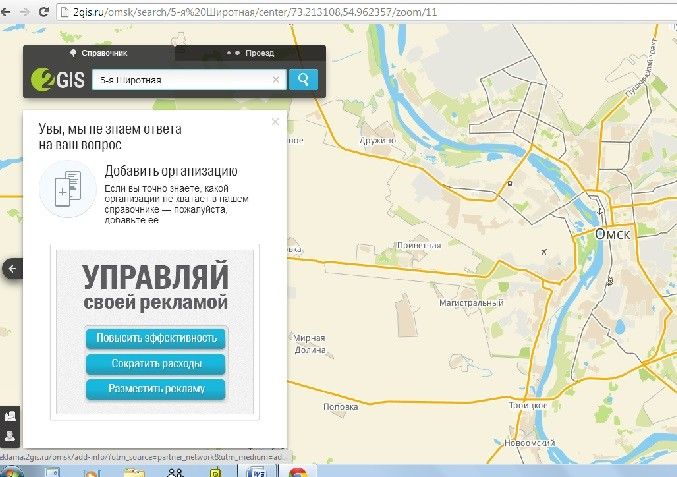The height and width of the screenshot is (477, 677).
Task: Click the upper icon in the bottom-left sidebar
Action: tap(10, 415)
